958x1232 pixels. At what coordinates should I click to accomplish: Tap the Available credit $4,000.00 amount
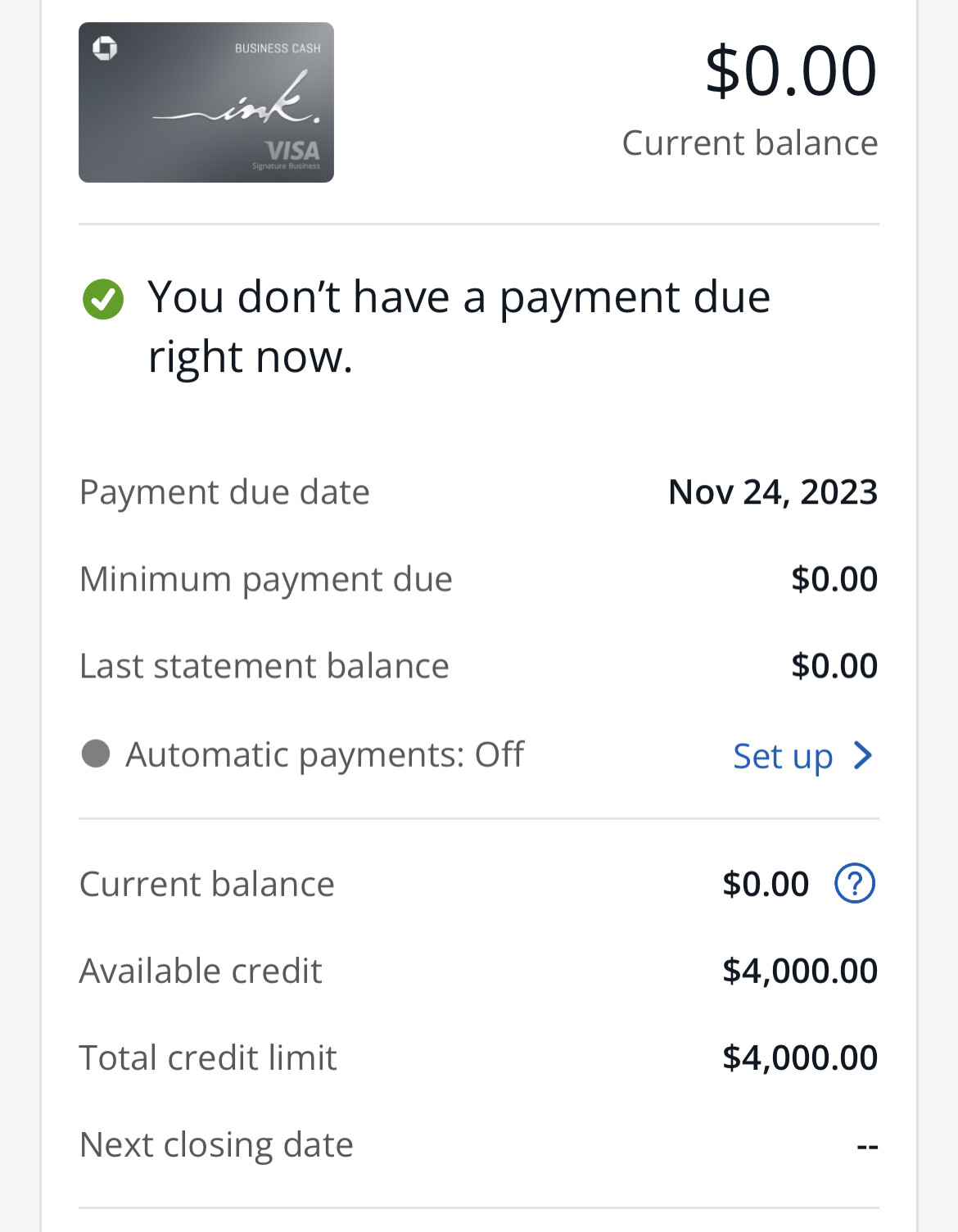799,971
